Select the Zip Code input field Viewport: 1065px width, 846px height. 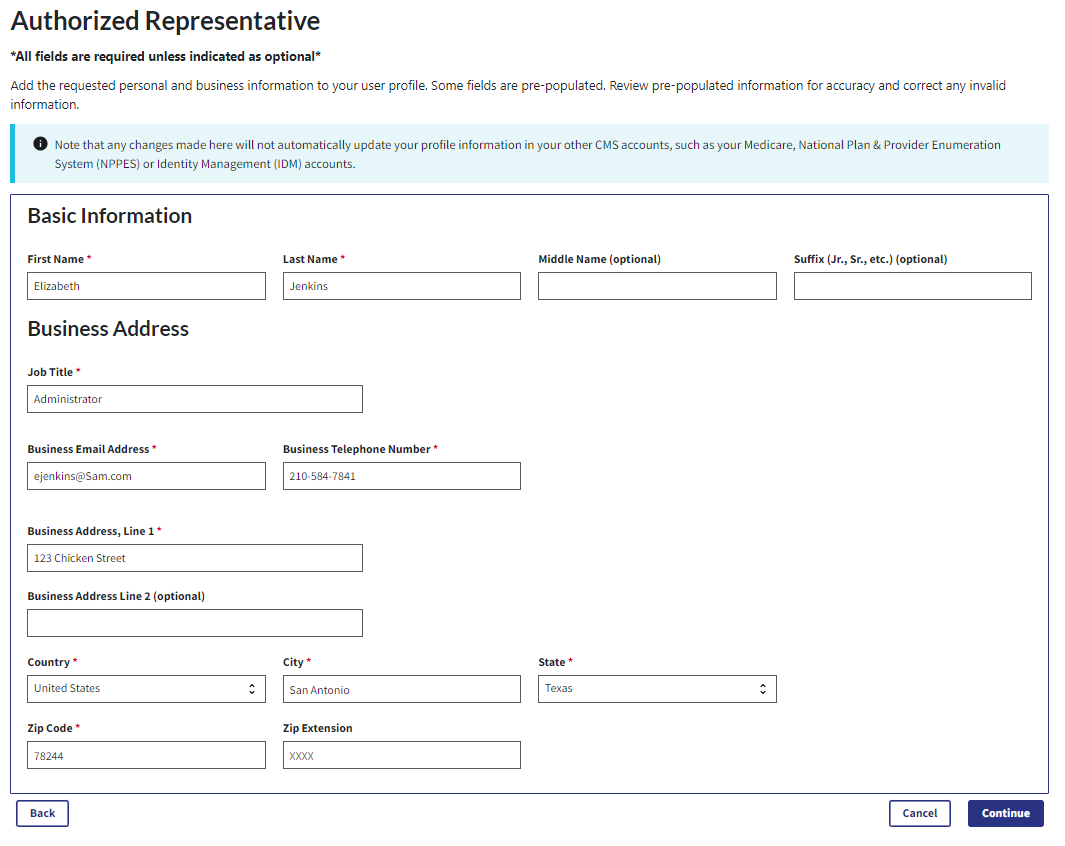tap(146, 755)
